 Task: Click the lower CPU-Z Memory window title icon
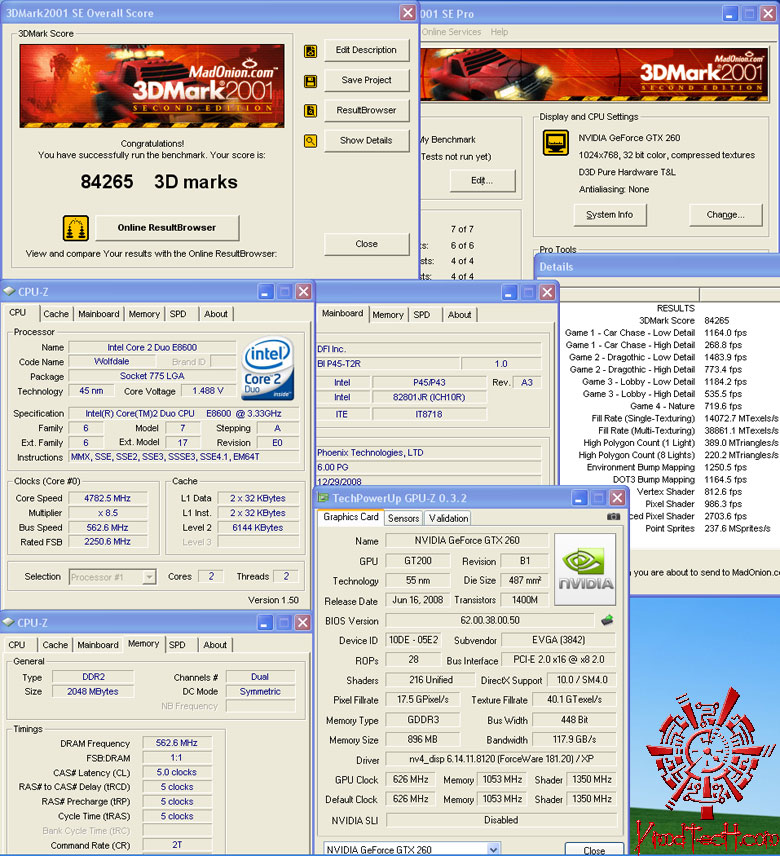[x=8, y=622]
